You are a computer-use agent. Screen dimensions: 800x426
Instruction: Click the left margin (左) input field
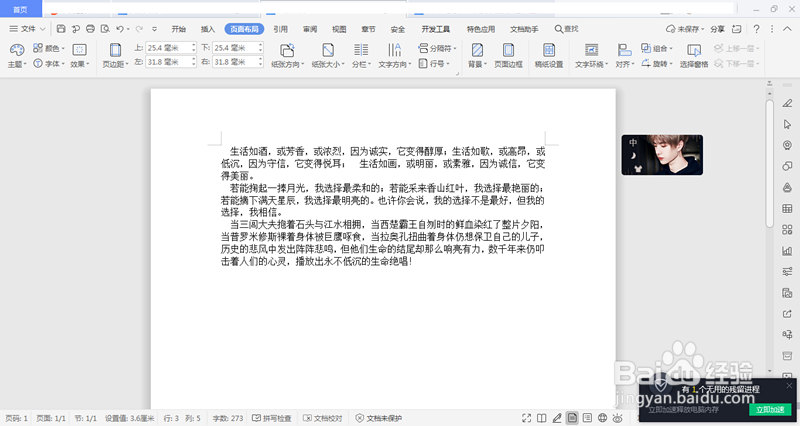[171, 62]
